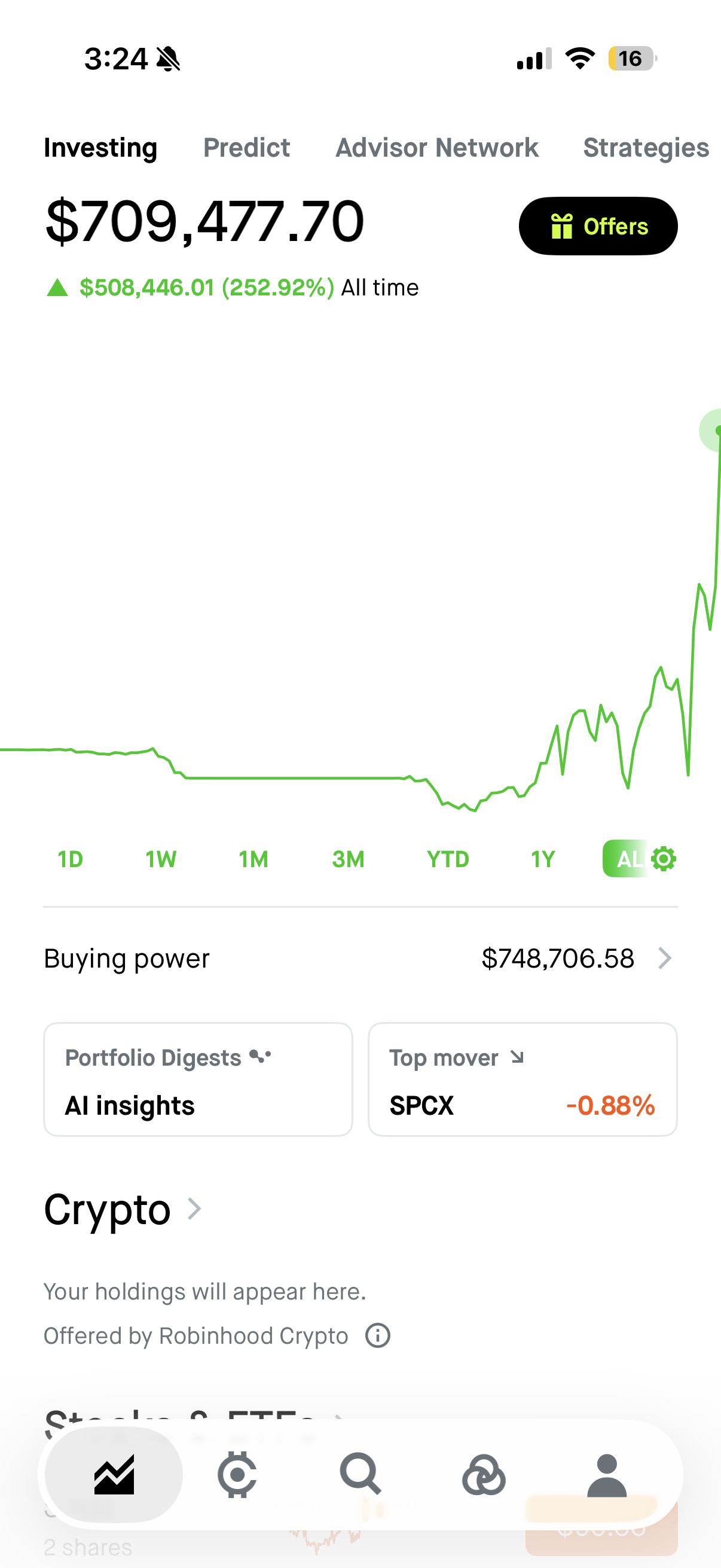Image resolution: width=721 pixels, height=1568 pixels.
Task: Open the crypto tab icon in bottom bar
Action: [x=237, y=1474]
